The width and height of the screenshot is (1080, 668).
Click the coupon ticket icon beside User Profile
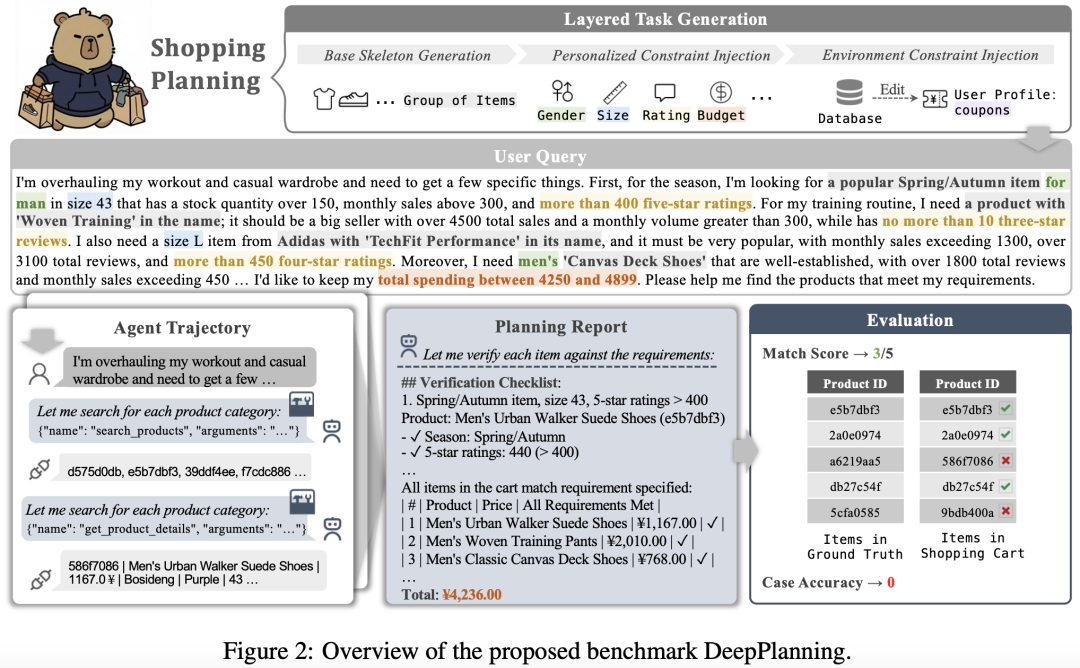935,99
